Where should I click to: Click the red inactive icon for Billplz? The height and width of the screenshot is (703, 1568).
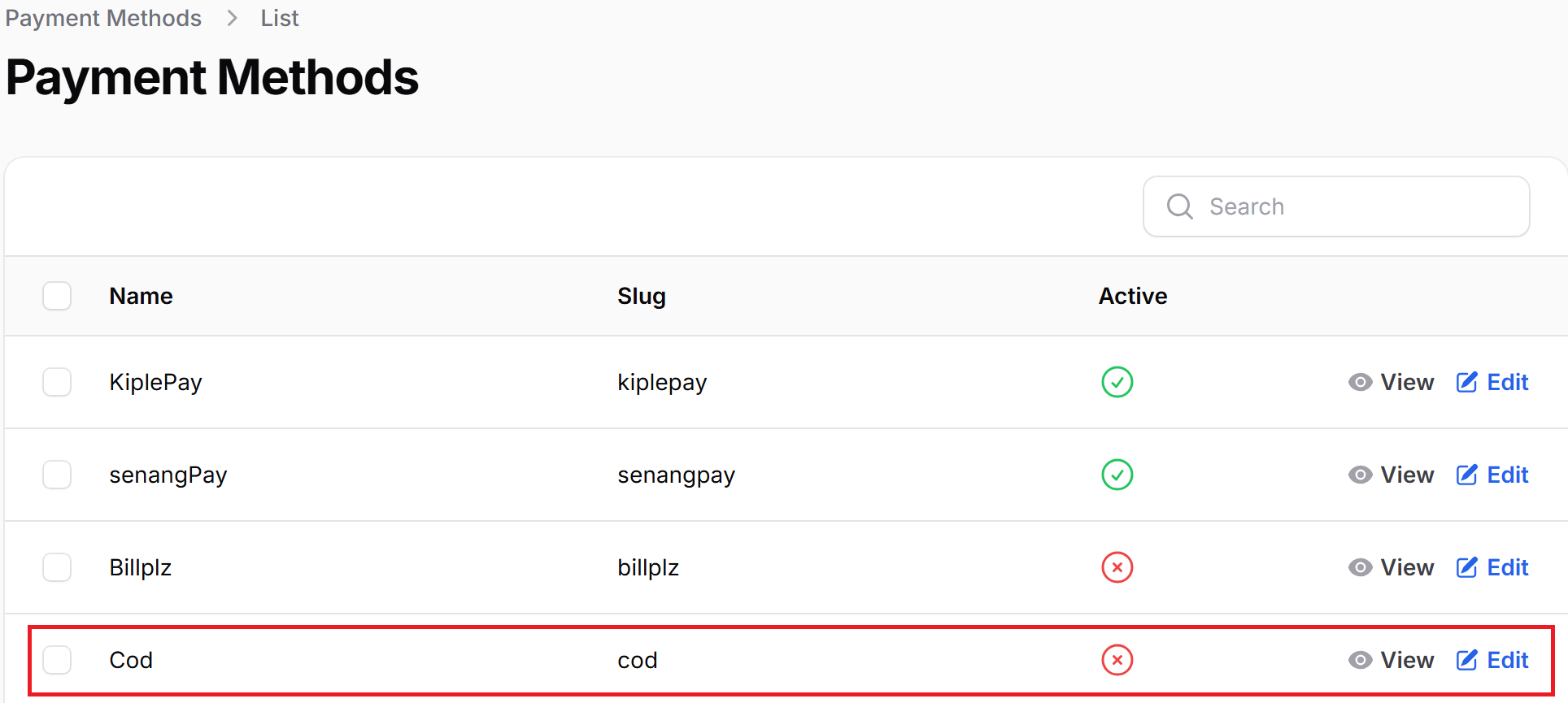(1117, 567)
